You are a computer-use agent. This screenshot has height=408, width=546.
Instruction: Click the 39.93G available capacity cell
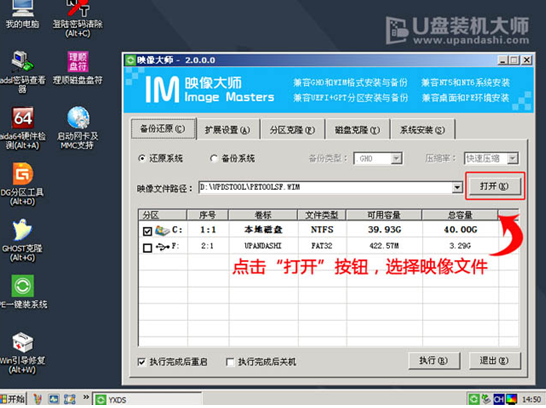384,230
